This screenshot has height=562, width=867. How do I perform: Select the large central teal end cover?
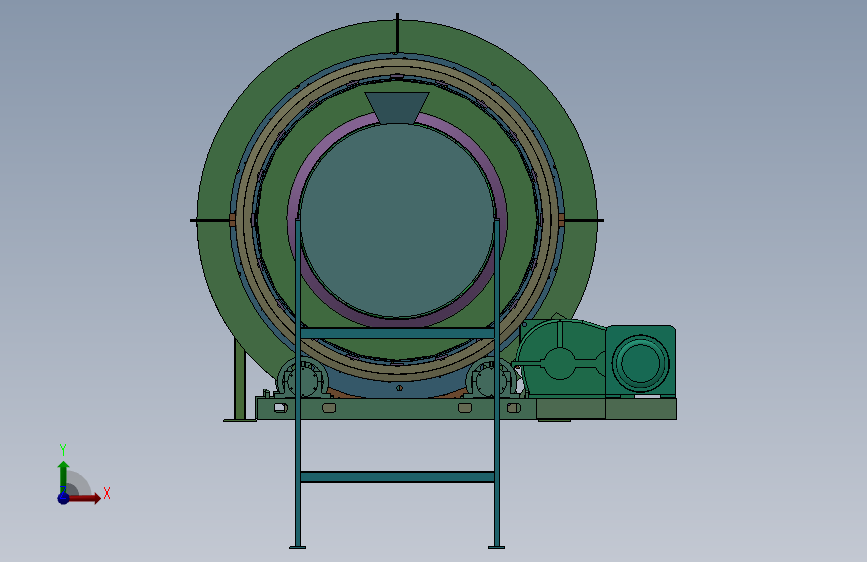pos(396,220)
